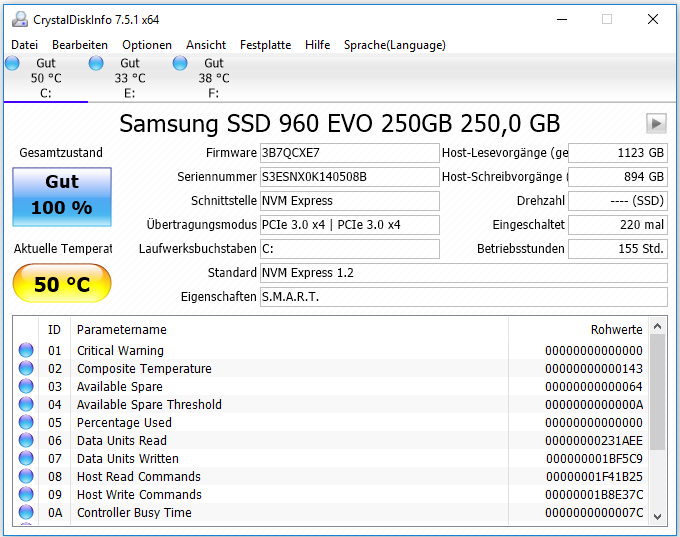Viewport: 680px width, 537px height.
Task: Click the Seriennummer field S3ESNX0K140508B
Action: point(350,177)
